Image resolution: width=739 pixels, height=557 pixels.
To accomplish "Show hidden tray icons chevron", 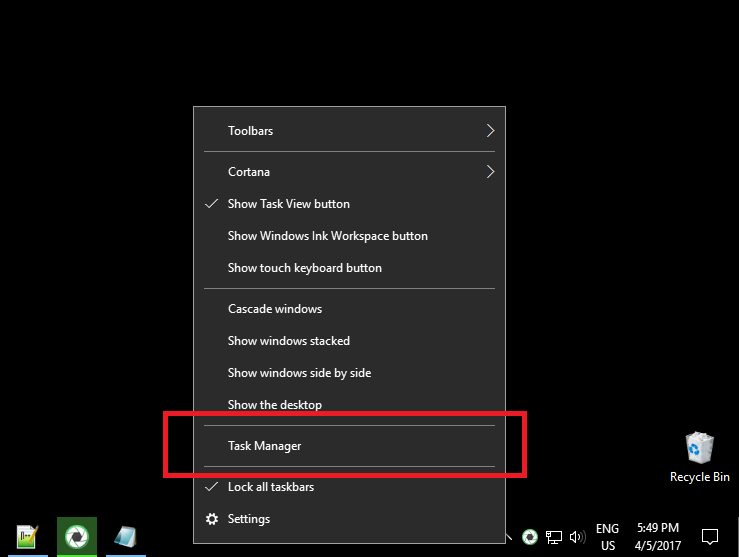I will 509,537.
